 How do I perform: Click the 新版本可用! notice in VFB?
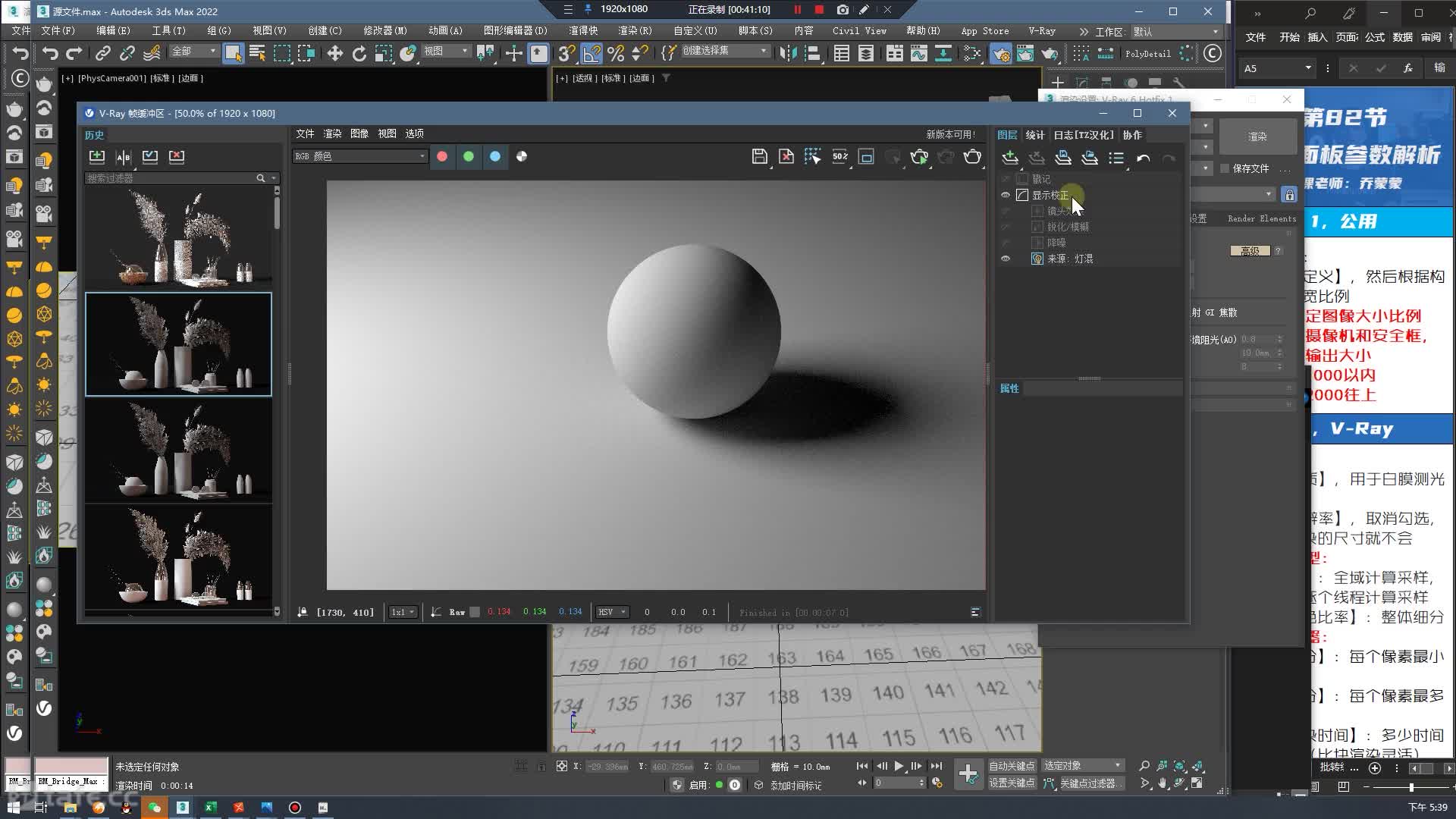[950, 134]
